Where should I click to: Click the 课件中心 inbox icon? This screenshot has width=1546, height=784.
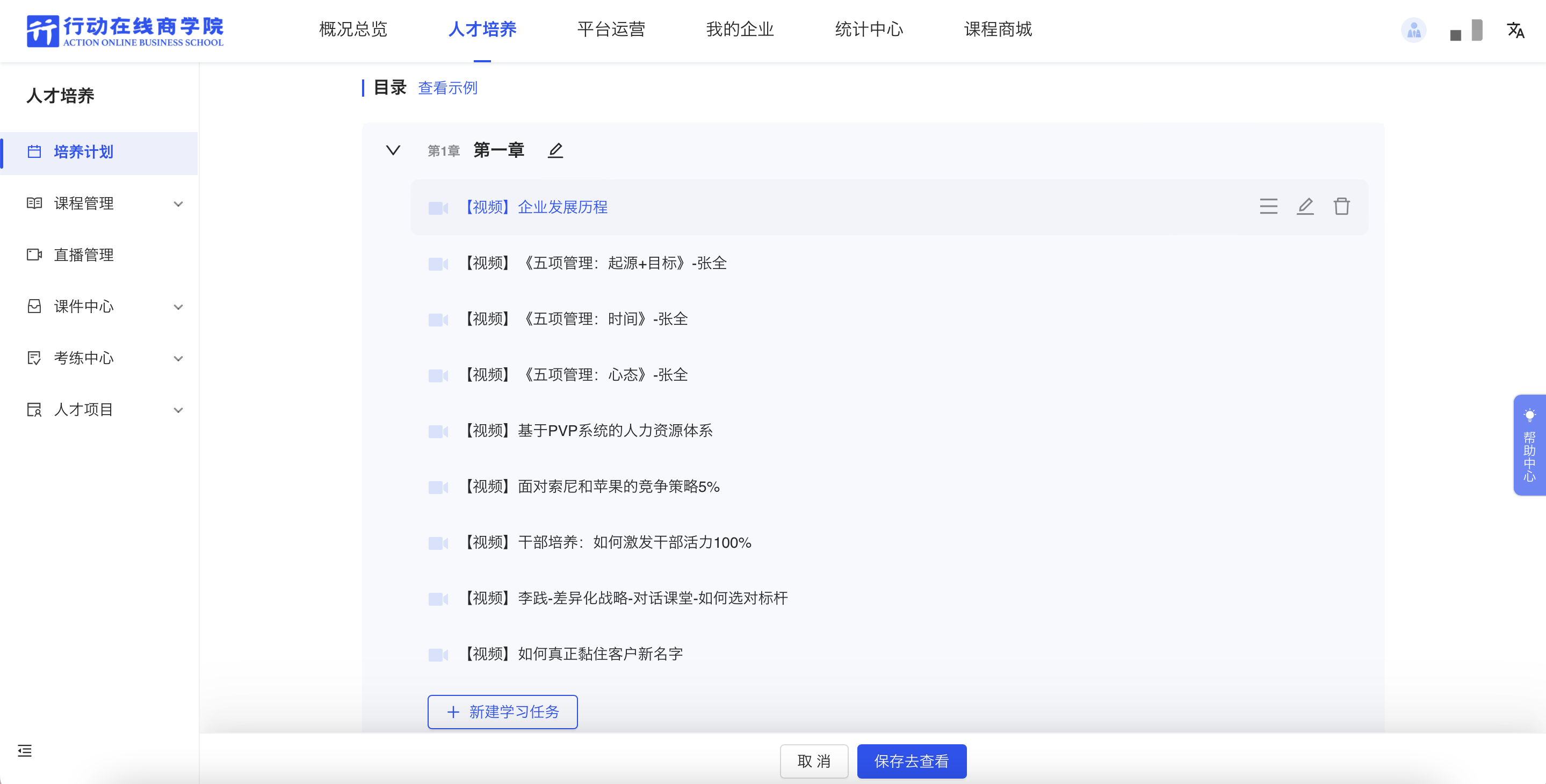pyautogui.click(x=34, y=307)
